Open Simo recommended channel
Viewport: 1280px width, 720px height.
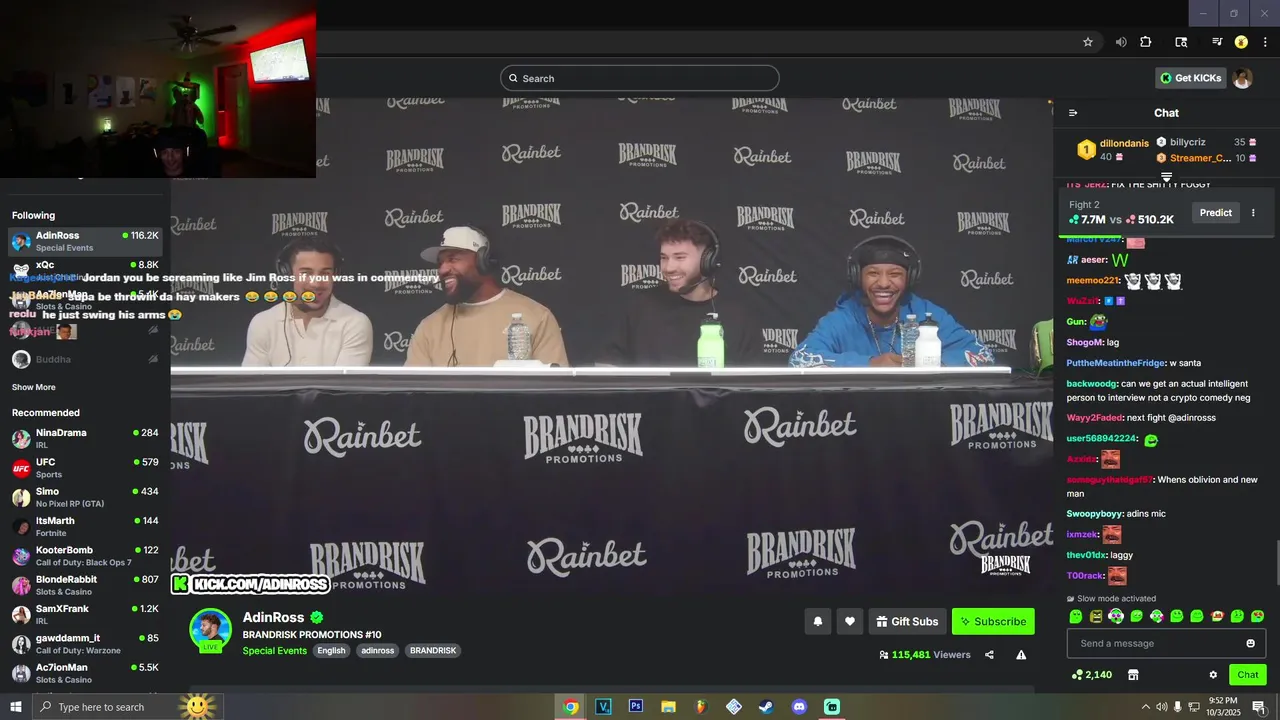click(x=85, y=497)
